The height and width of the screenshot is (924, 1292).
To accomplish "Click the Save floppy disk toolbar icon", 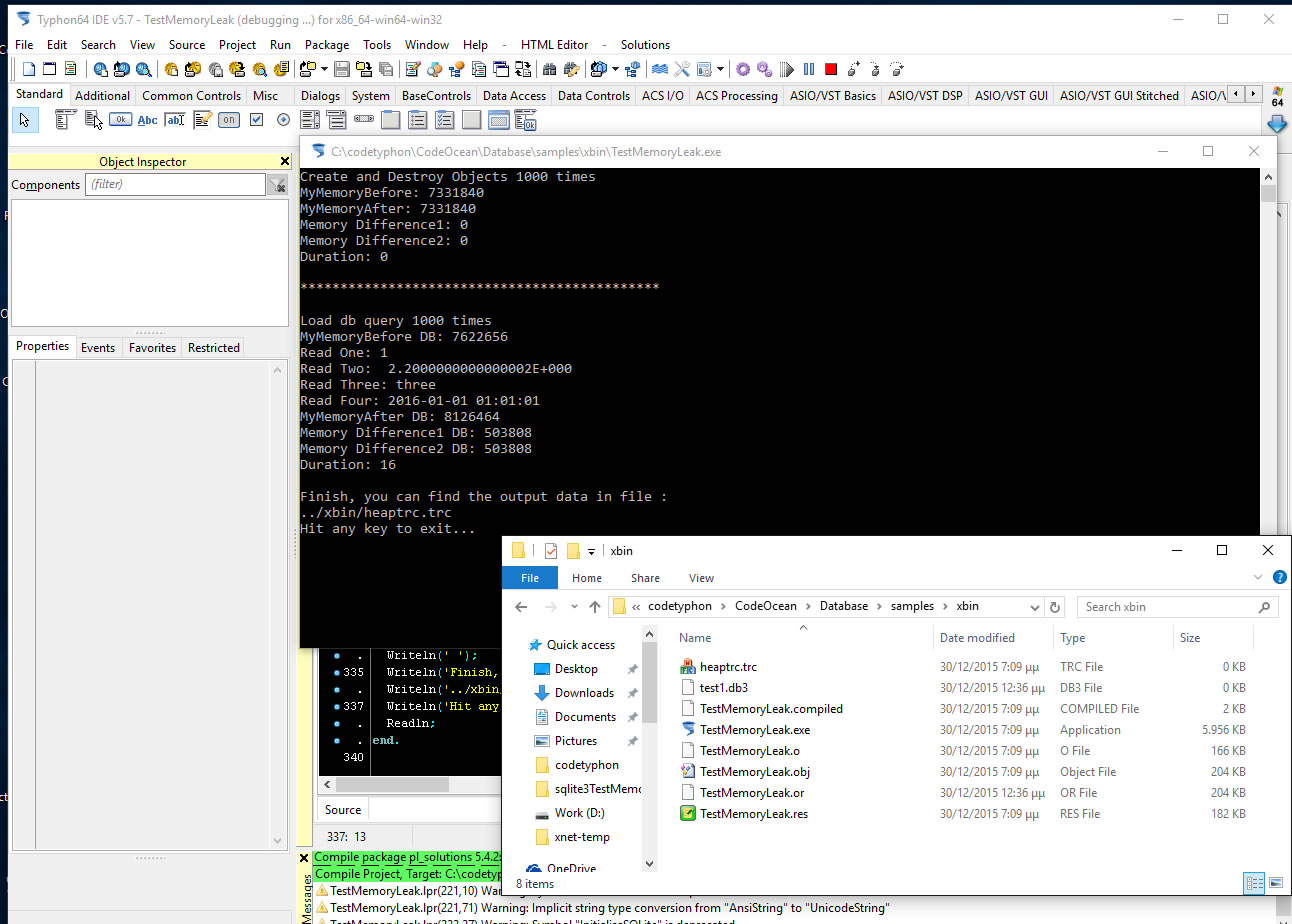I will click(342, 69).
